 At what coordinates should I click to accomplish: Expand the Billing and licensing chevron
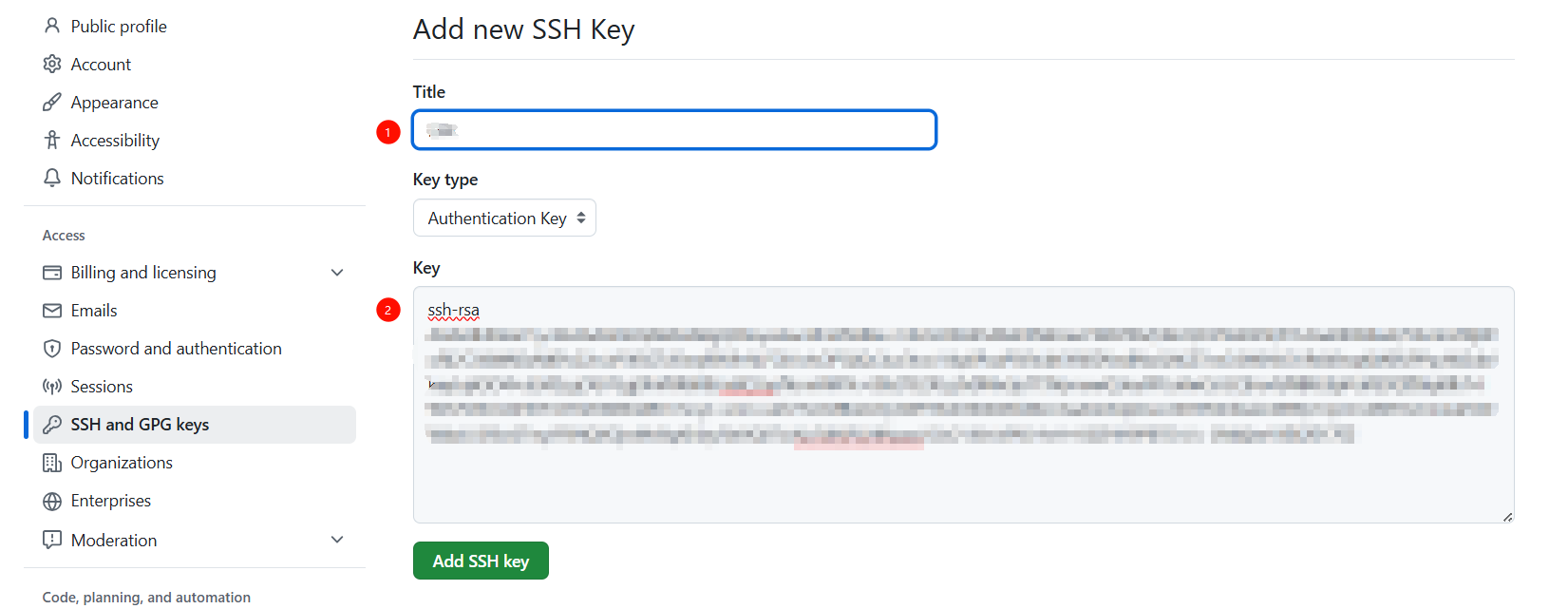337,273
